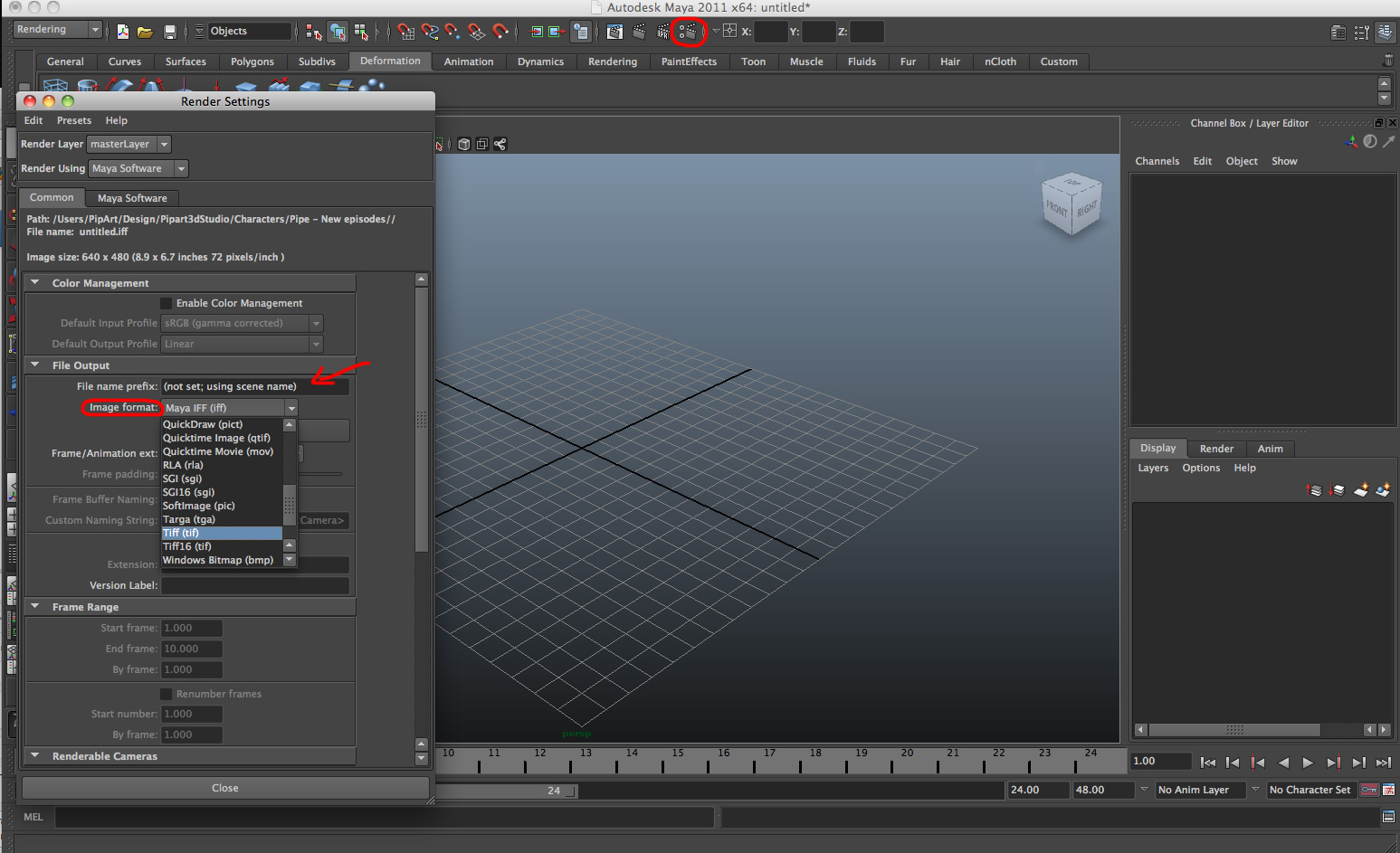Step to the previous keyframe
The height and width of the screenshot is (853, 1400).
point(1258,763)
